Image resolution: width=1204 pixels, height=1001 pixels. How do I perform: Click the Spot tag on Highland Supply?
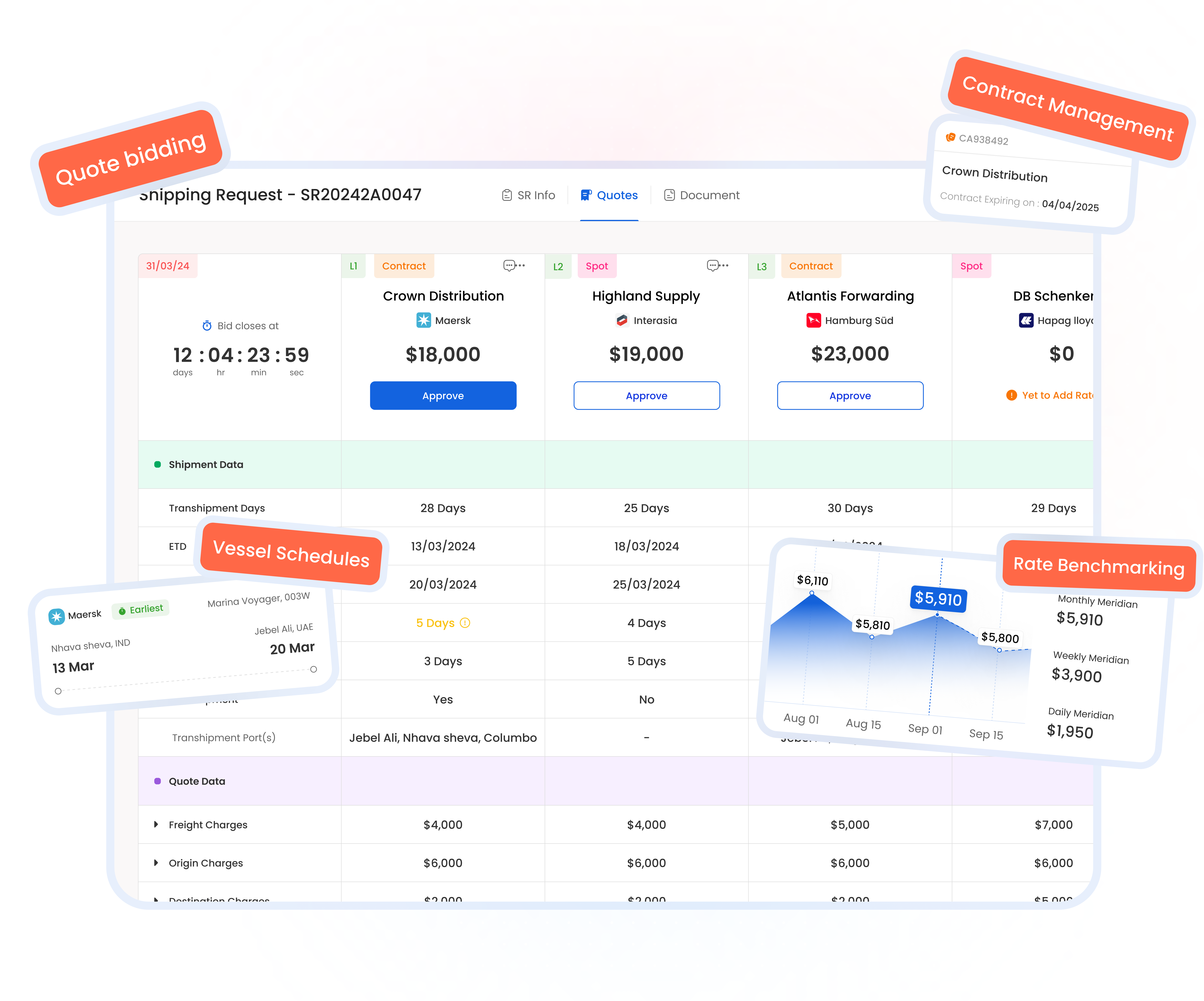point(597,266)
